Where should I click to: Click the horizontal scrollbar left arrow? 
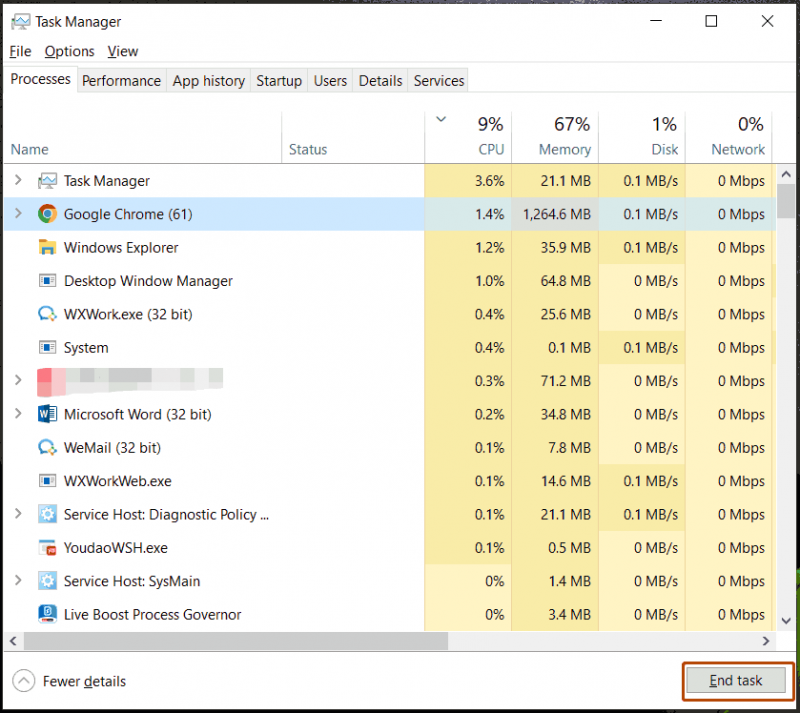click(13, 641)
